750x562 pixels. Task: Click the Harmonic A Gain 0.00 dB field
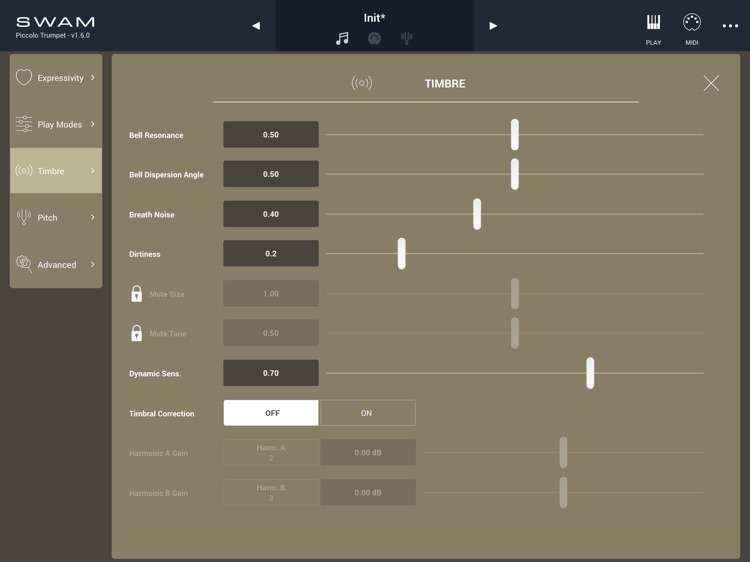pyautogui.click(x=368, y=452)
